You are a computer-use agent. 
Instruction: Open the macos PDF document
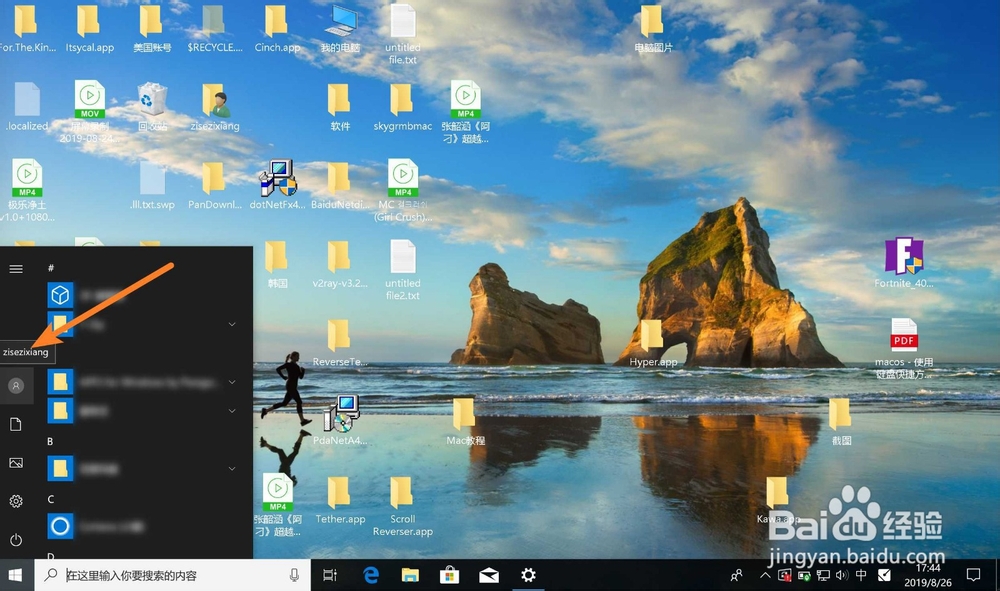903,335
